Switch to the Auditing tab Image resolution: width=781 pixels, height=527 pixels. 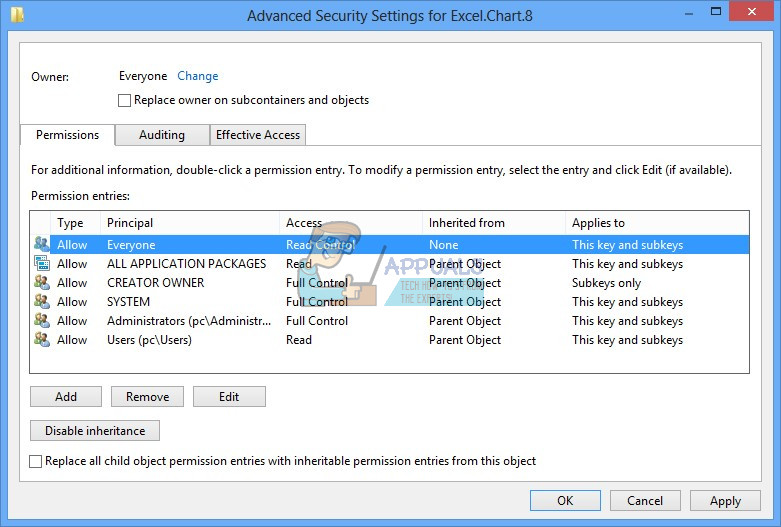tap(162, 135)
